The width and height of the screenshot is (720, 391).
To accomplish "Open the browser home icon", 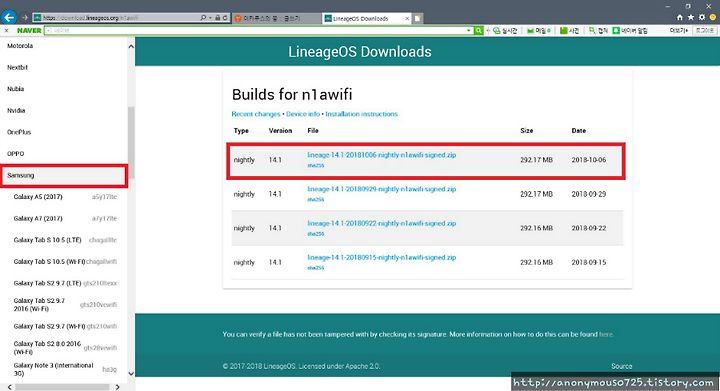I will 680,17.
